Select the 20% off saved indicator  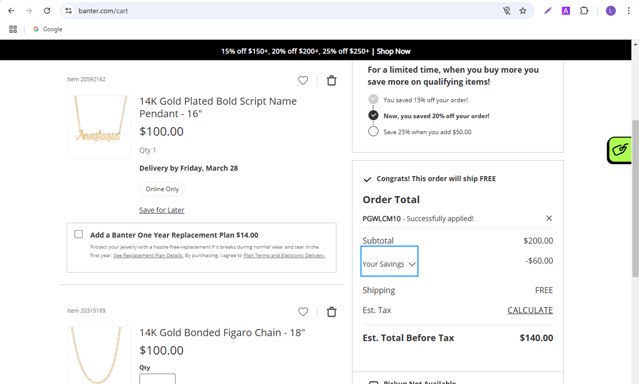[x=373, y=115]
